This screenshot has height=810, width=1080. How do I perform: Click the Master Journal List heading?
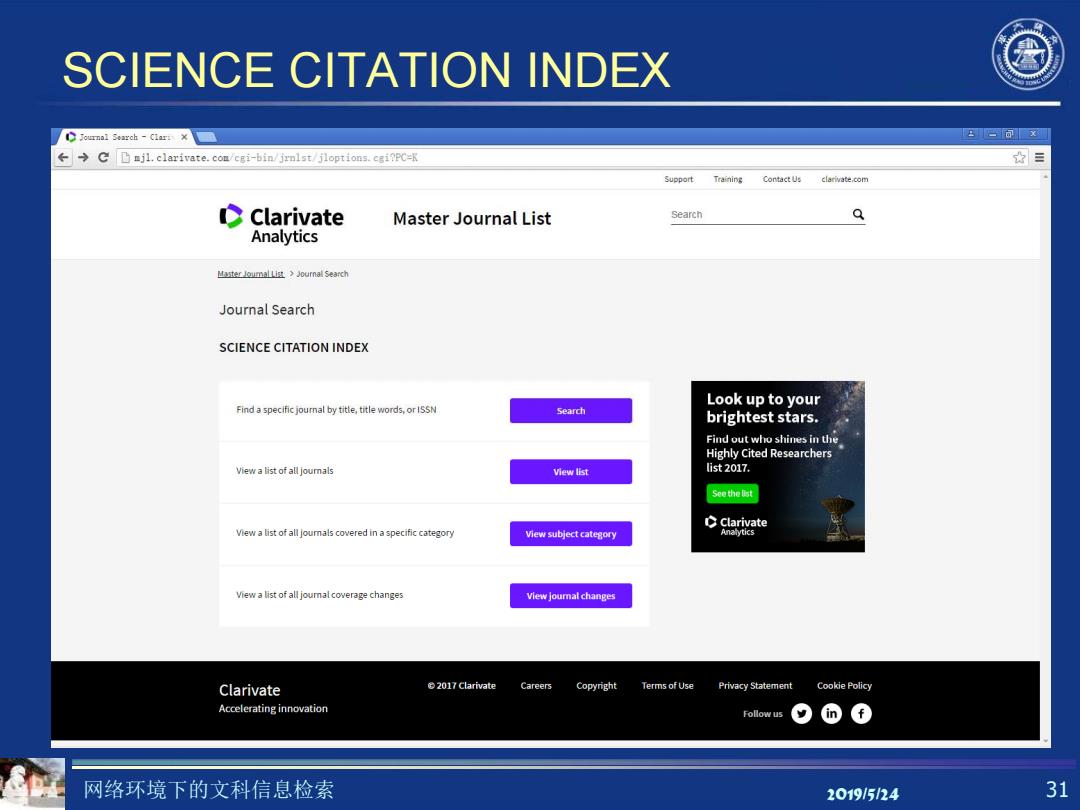click(472, 218)
